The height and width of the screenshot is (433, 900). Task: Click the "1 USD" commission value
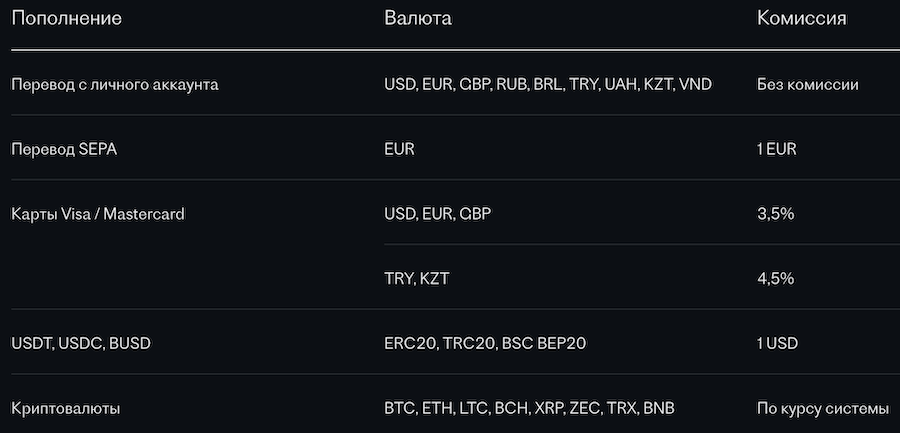click(778, 343)
